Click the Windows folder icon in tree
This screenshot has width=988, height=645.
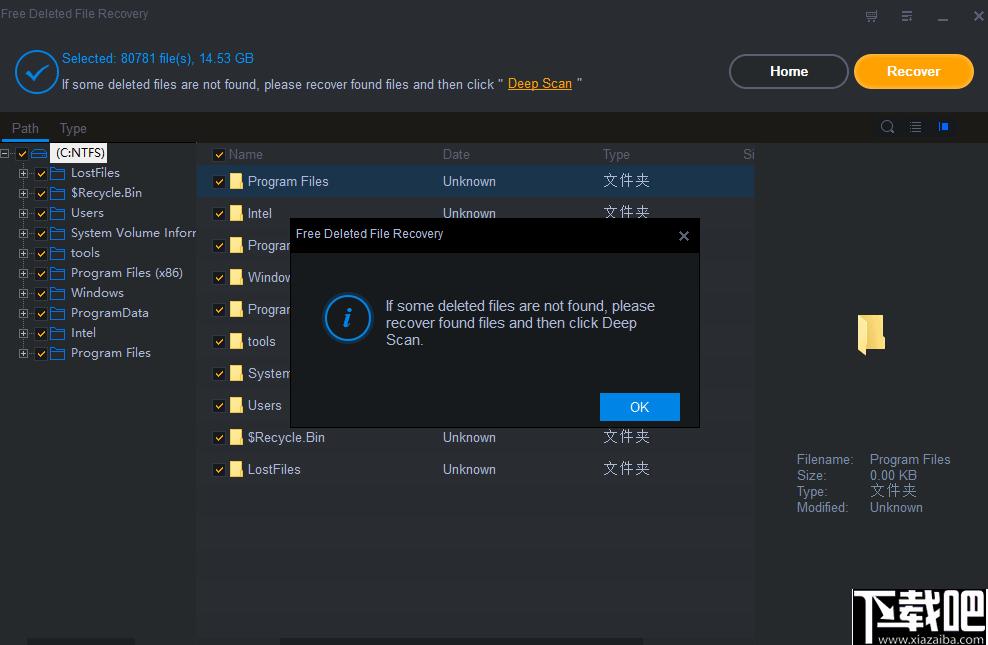(57, 294)
